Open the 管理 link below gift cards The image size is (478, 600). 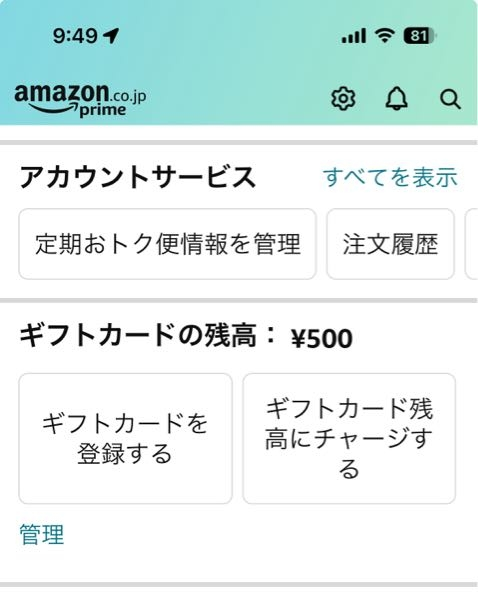tap(42, 535)
